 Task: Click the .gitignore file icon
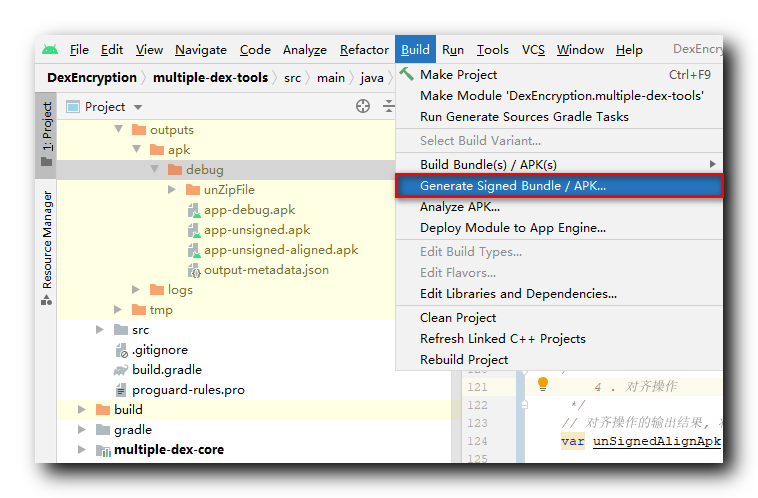[121, 350]
